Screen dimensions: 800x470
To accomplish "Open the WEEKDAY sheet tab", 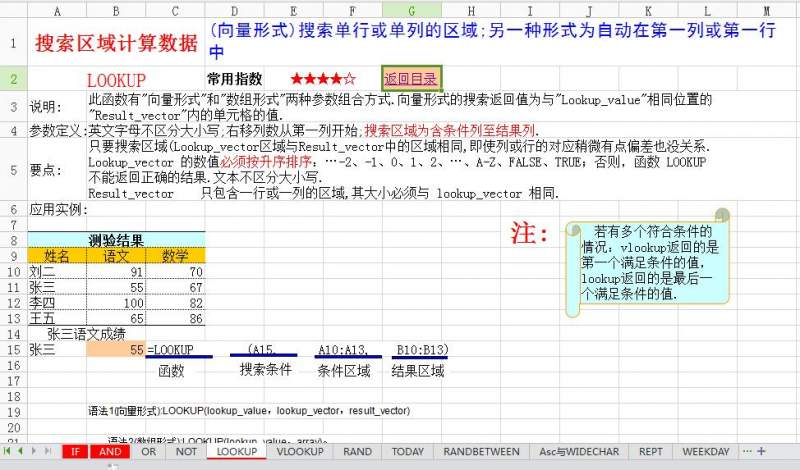I will click(706, 452).
